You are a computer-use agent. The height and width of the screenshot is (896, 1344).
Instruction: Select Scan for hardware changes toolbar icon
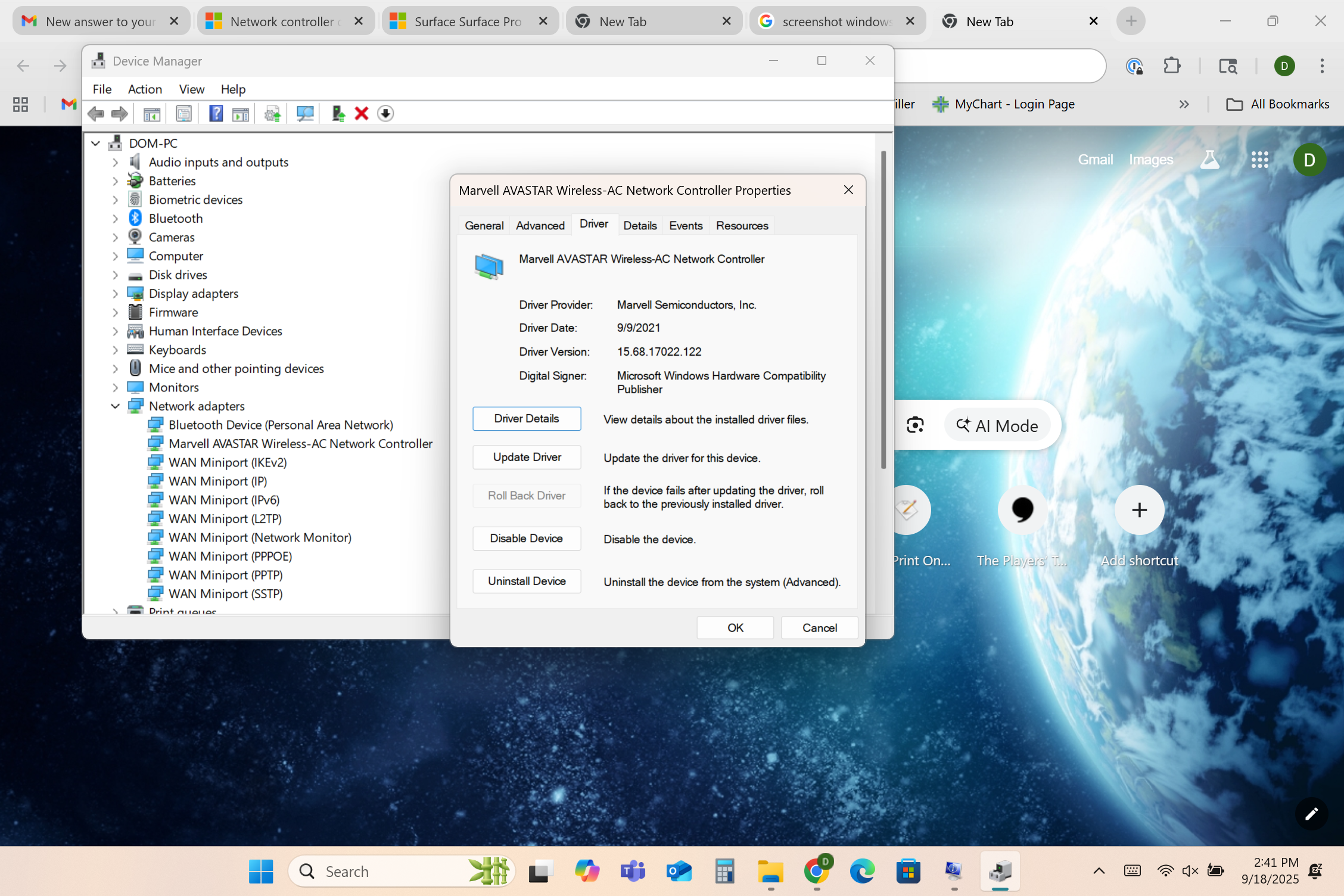point(305,113)
